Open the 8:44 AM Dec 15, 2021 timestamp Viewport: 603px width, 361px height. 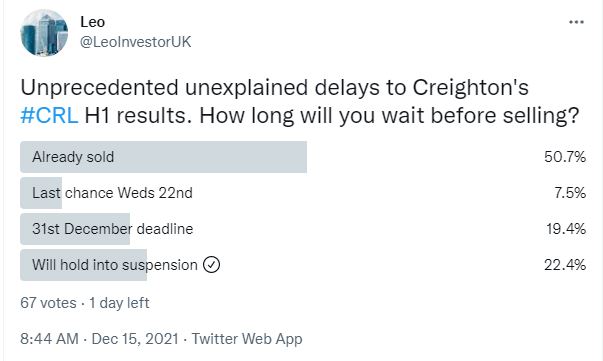99,339
